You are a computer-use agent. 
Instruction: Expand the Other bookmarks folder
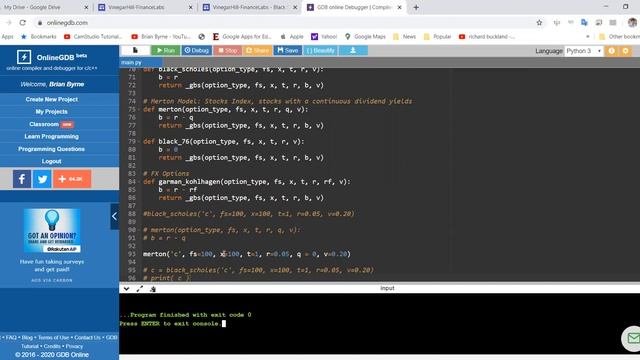619,37
